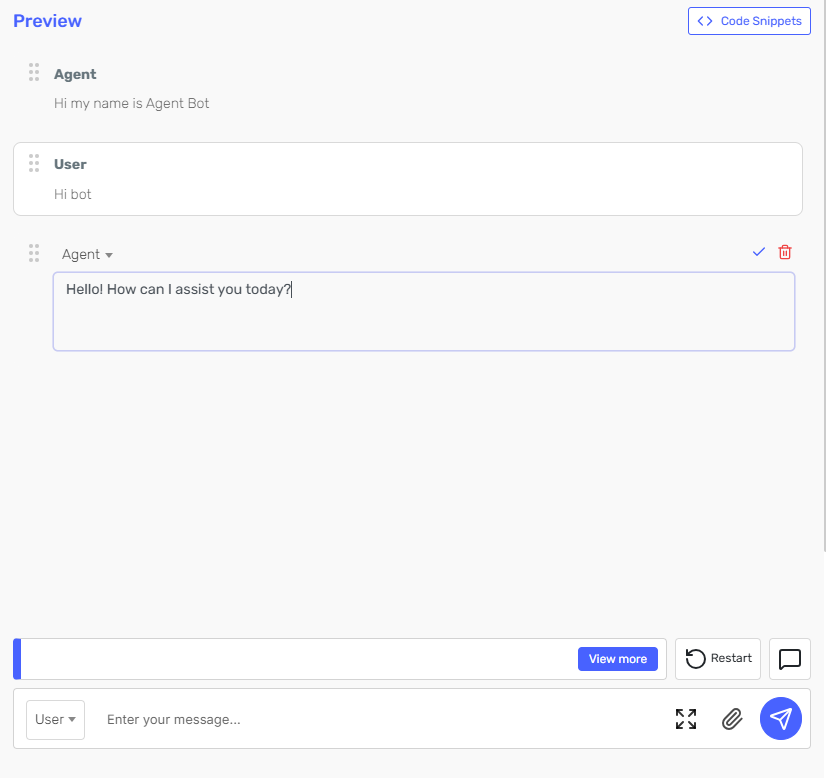Click the paperclip attachment icon
The width and height of the screenshot is (826, 778).
[731, 719]
